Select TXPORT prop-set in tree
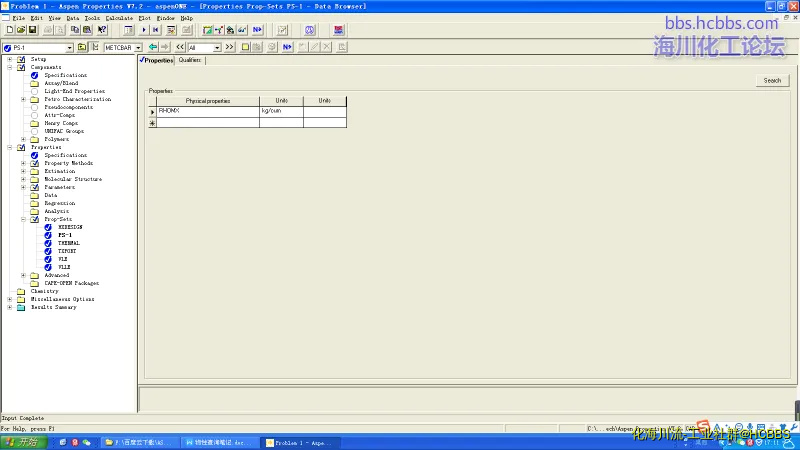The height and width of the screenshot is (450, 800). tap(67, 251)
